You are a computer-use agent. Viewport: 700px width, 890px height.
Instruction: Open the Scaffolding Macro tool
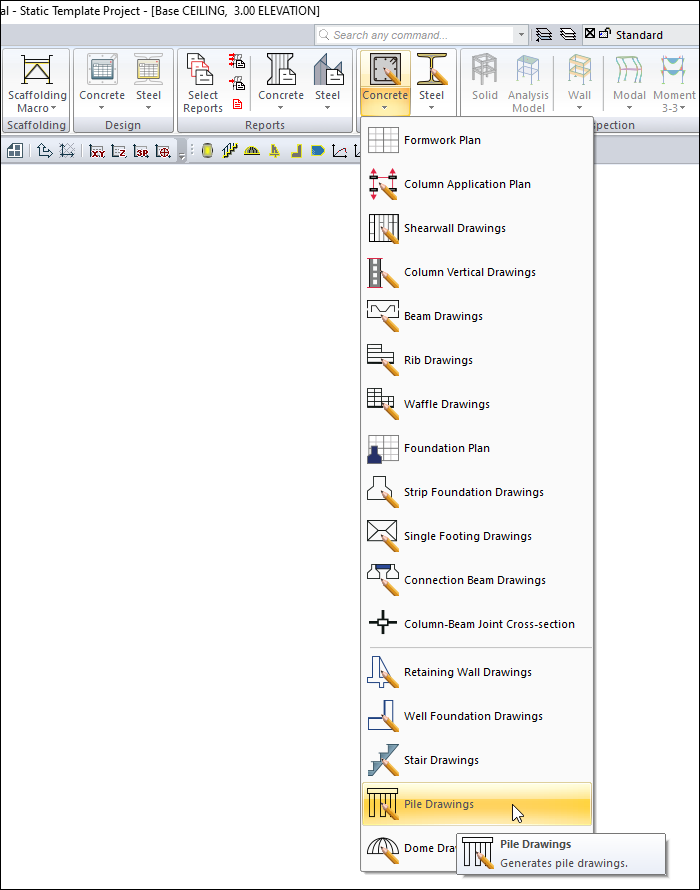coord(37,83)
